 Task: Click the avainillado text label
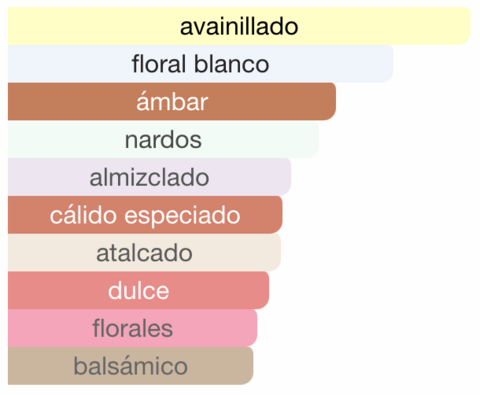[239, 27]
